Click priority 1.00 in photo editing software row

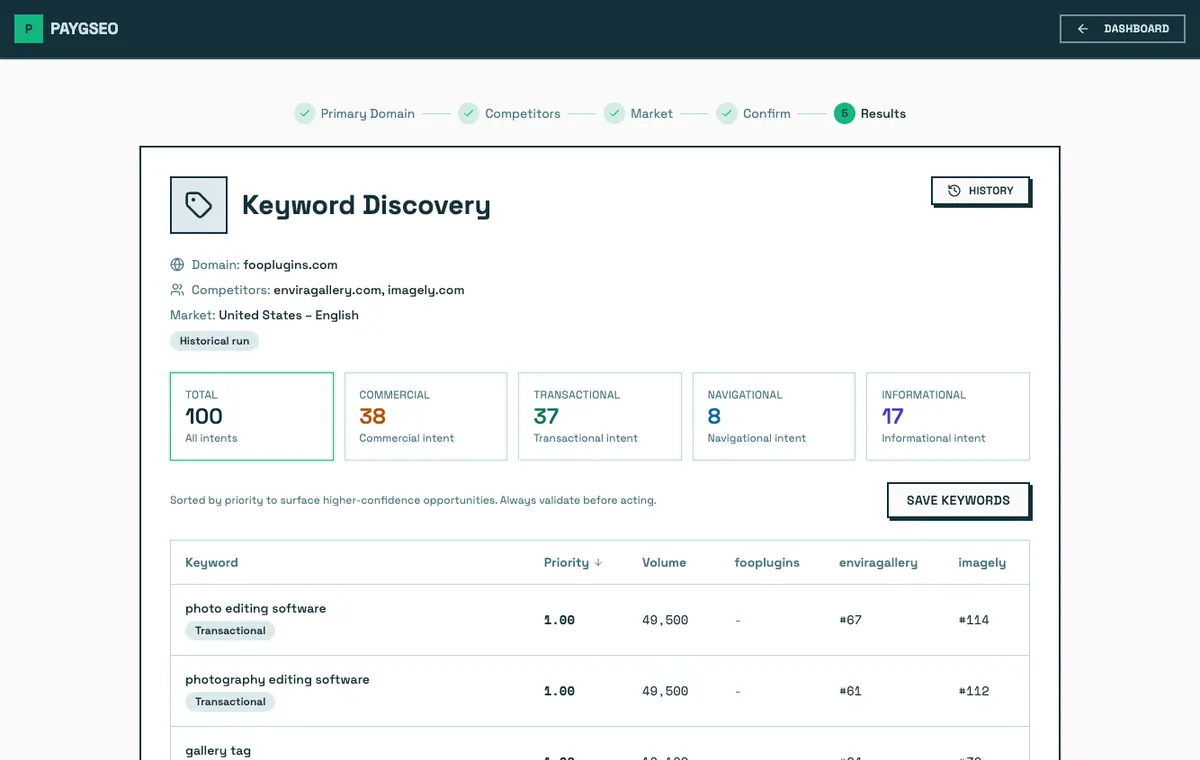pyautogui.click(x=559, y=620)
